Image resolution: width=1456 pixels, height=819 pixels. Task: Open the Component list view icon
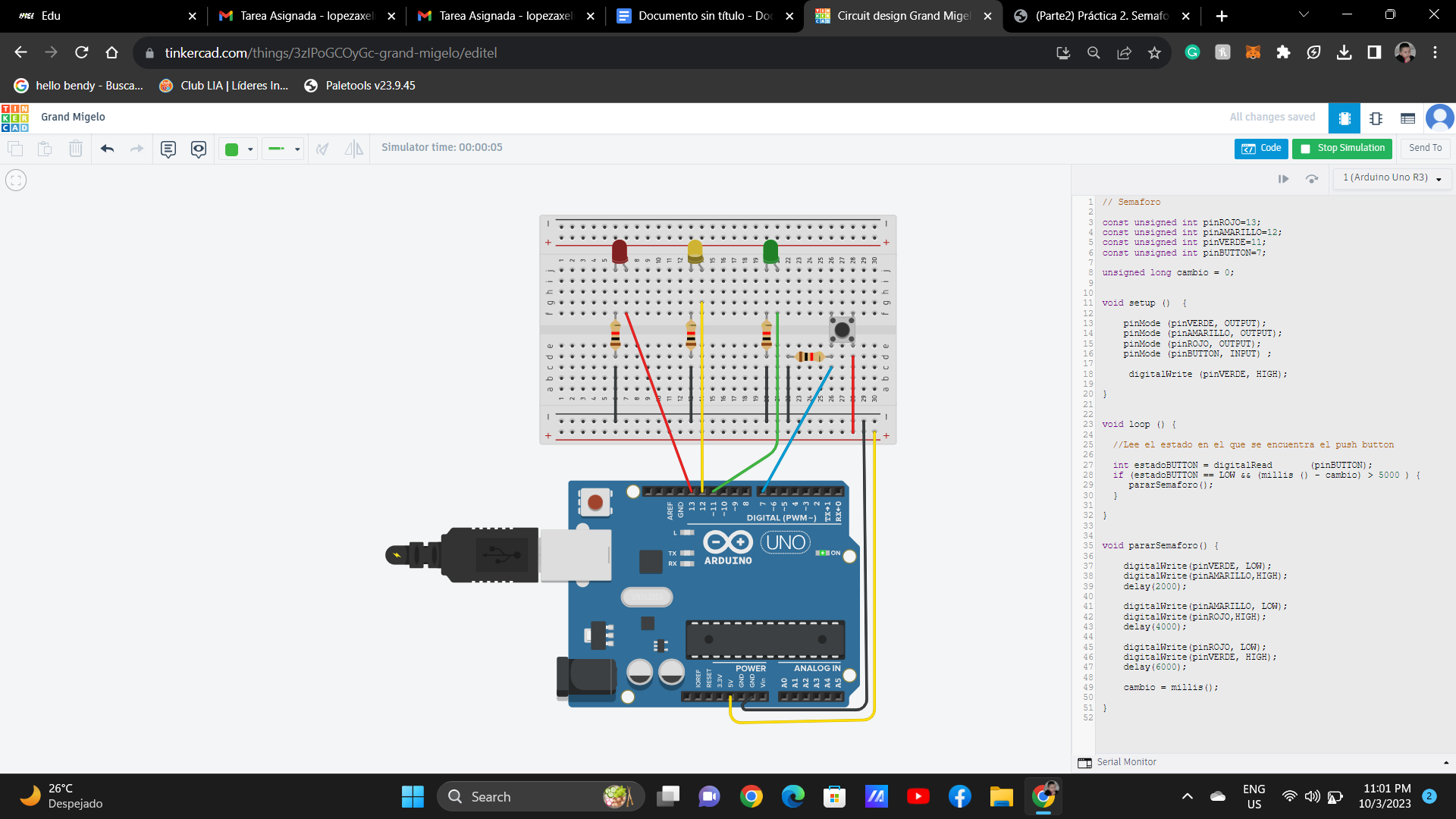pos(1407,118)
